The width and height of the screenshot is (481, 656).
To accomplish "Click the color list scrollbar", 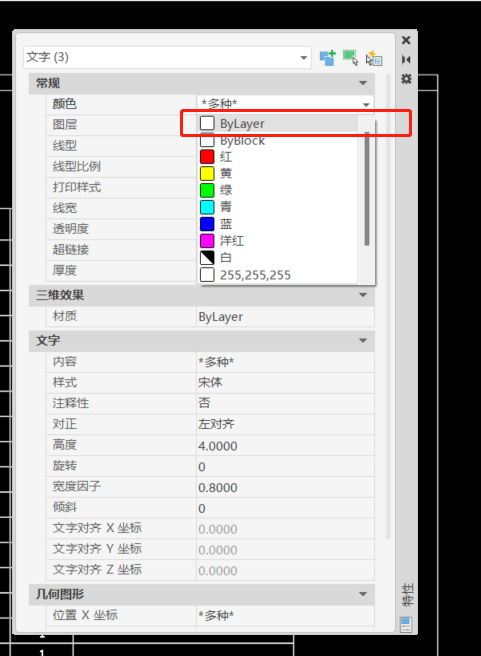I will 367,189.
